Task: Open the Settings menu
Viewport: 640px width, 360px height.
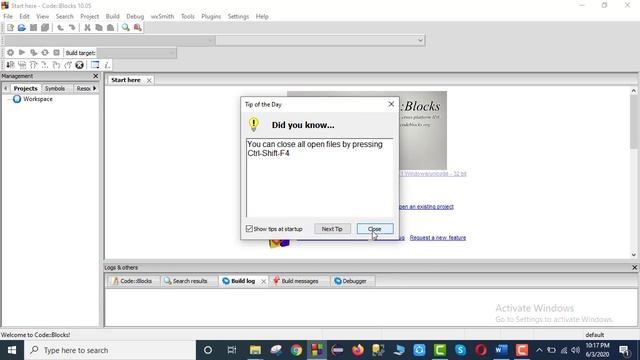Action: click(238, 16)
